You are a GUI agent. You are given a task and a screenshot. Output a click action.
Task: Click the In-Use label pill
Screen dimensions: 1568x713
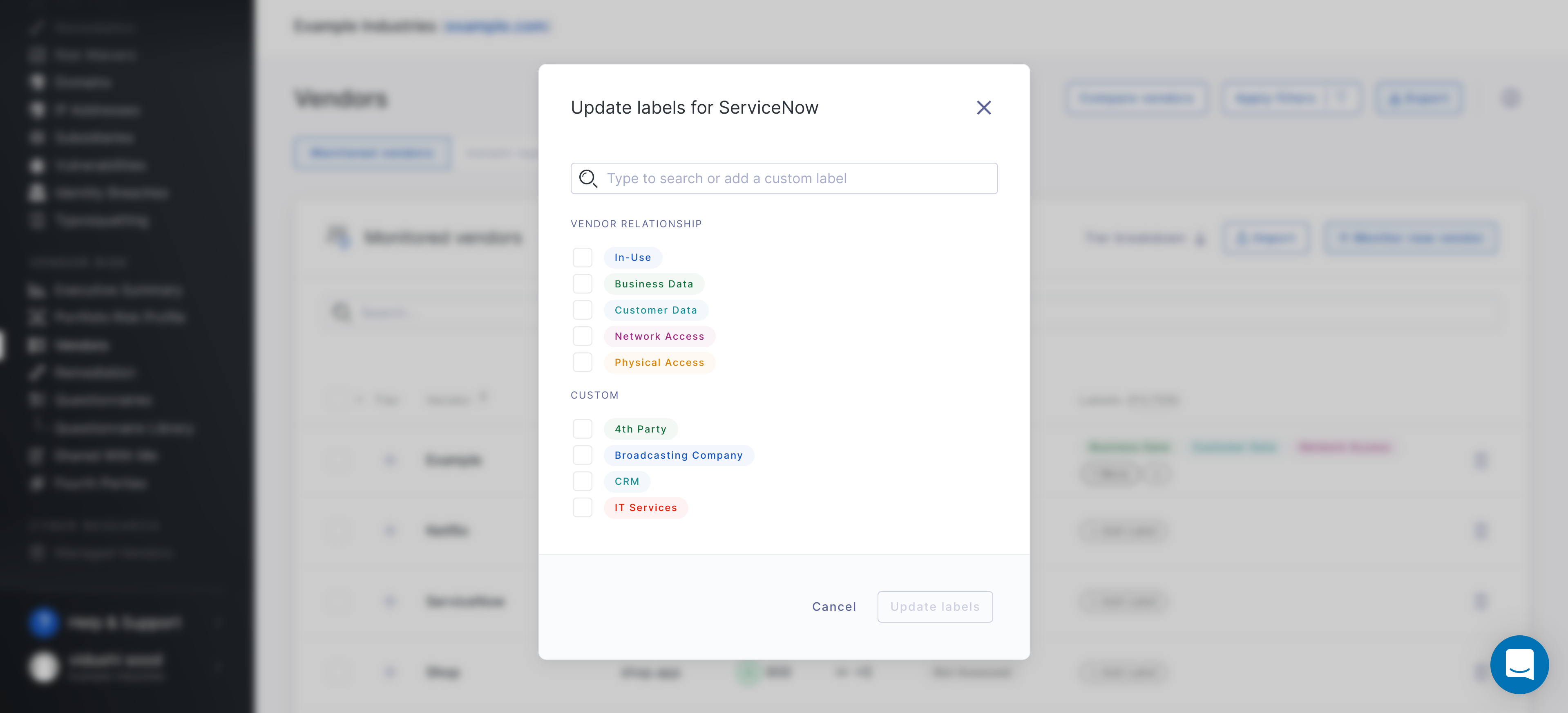[632, 258]
